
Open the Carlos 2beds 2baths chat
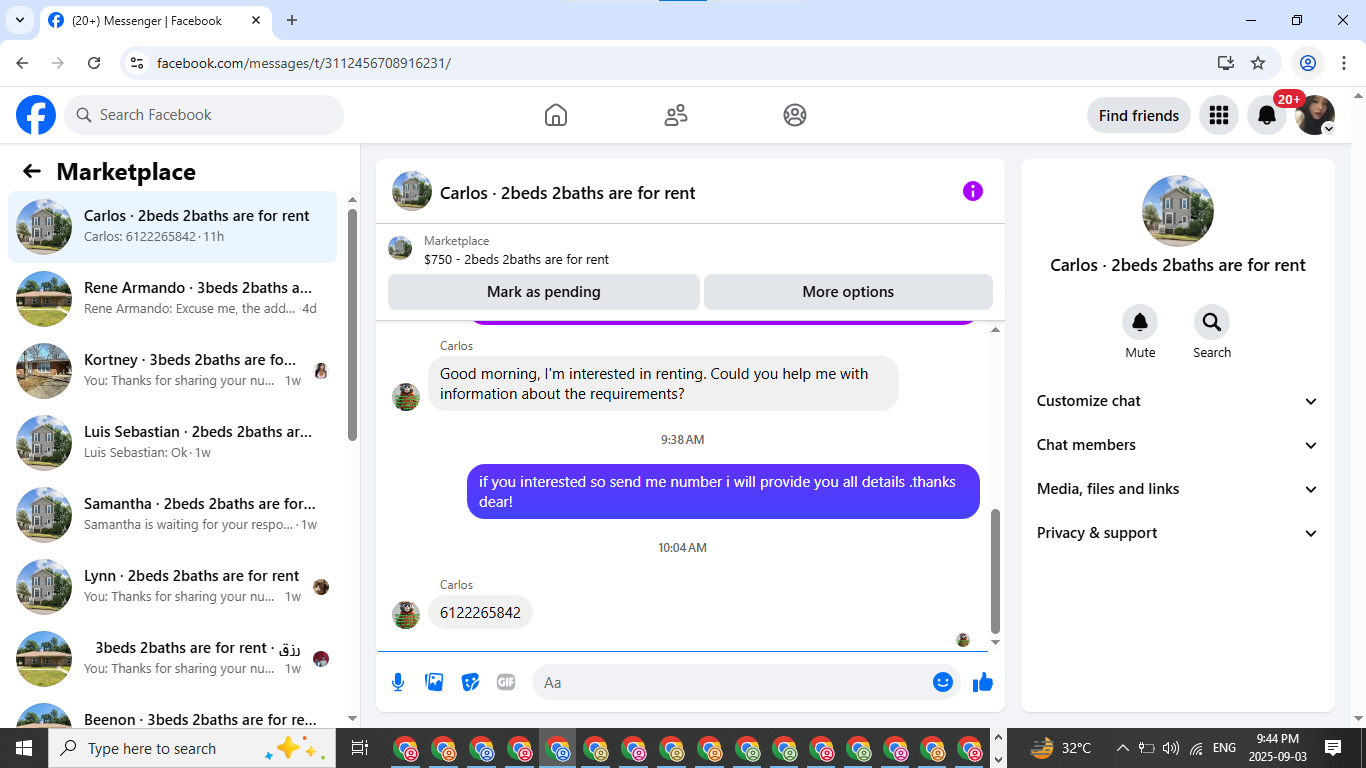173,227
